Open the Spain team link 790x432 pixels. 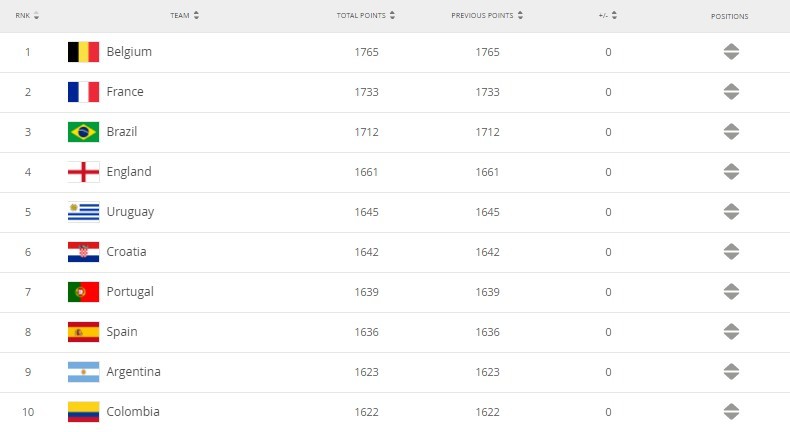point(122,332)
